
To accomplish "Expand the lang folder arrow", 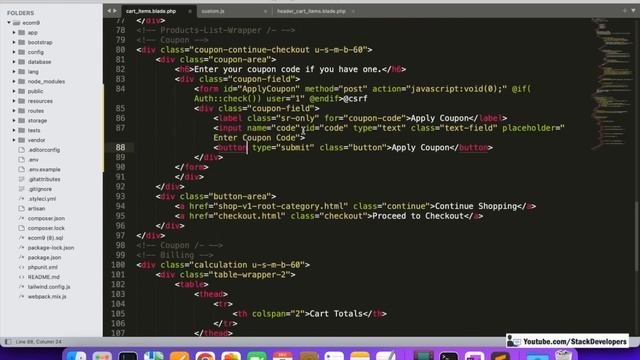I will pos(14,72).
